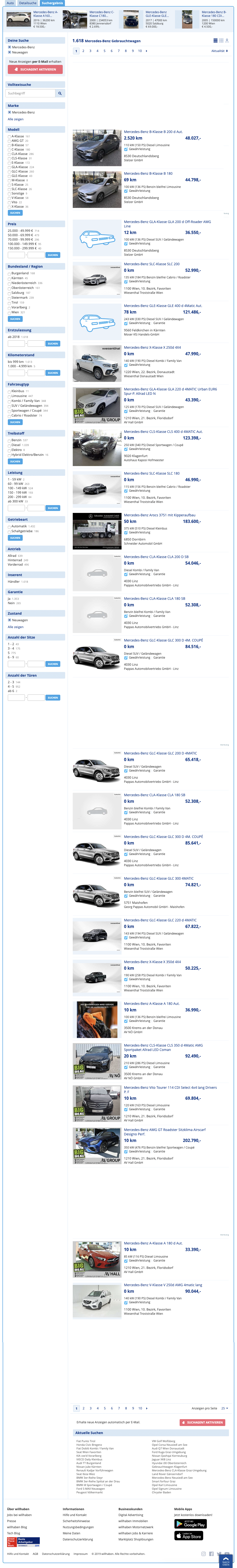Open VW Golf Wolfsberg in Aktuelle Suchen

pos(163,1441)
